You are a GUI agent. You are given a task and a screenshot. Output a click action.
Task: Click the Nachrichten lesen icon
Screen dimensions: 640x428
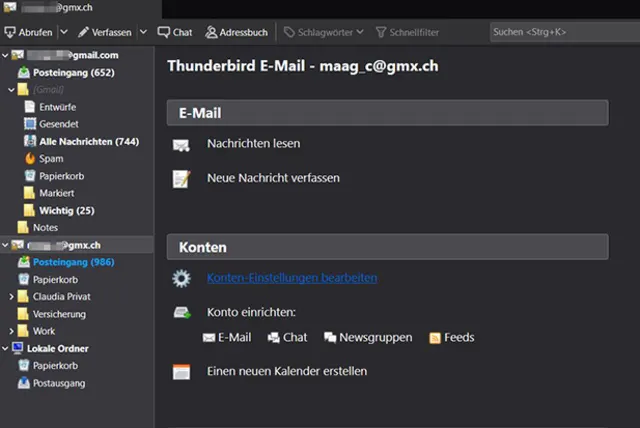coord(181,145)
